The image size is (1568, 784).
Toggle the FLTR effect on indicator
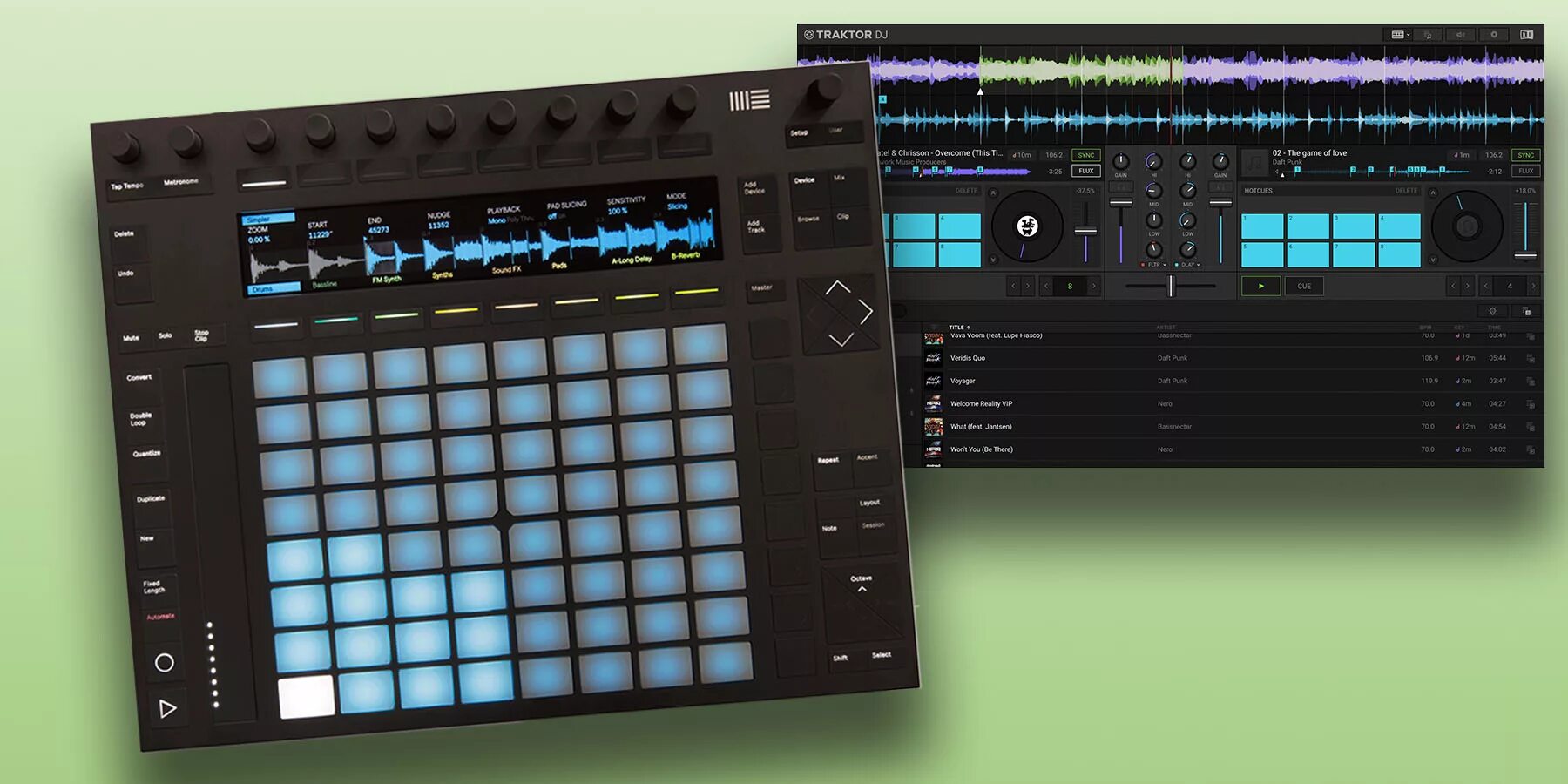pos(1143,265)
